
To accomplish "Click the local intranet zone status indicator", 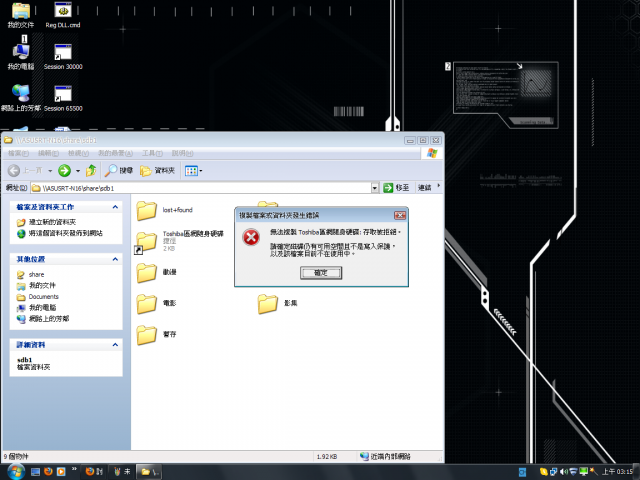I will pos(385,457).
